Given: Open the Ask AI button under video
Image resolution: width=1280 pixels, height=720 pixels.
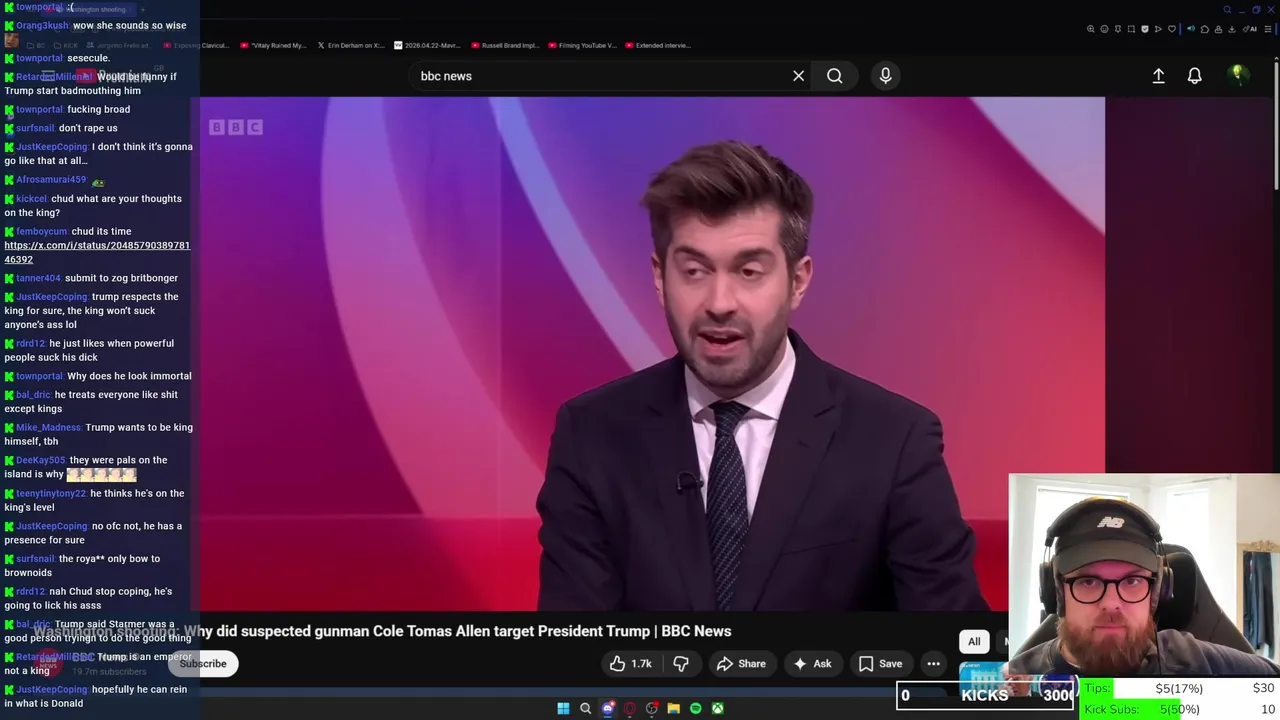Looking at the screenshot, I should tap(812, 663).
